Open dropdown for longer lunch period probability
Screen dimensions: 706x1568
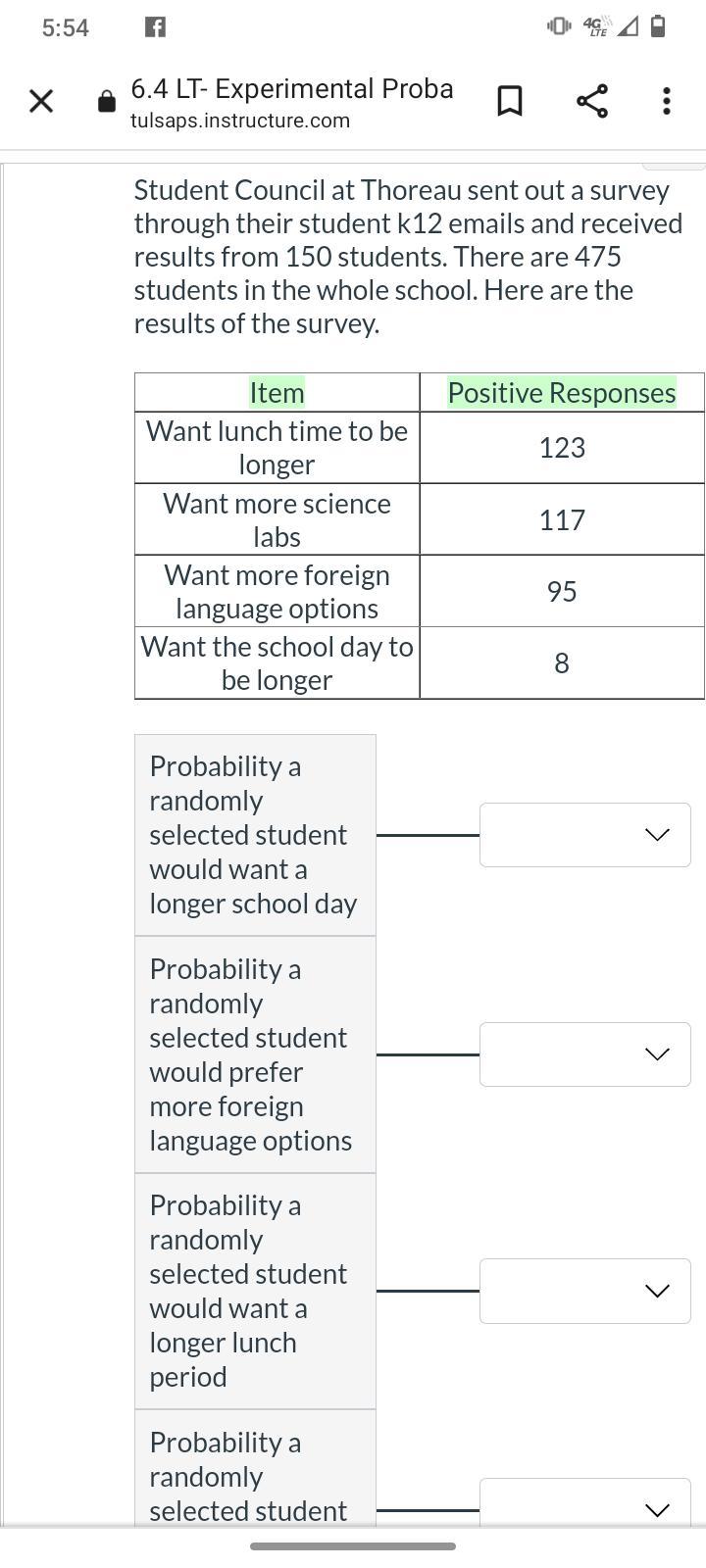pos(584,1292)
